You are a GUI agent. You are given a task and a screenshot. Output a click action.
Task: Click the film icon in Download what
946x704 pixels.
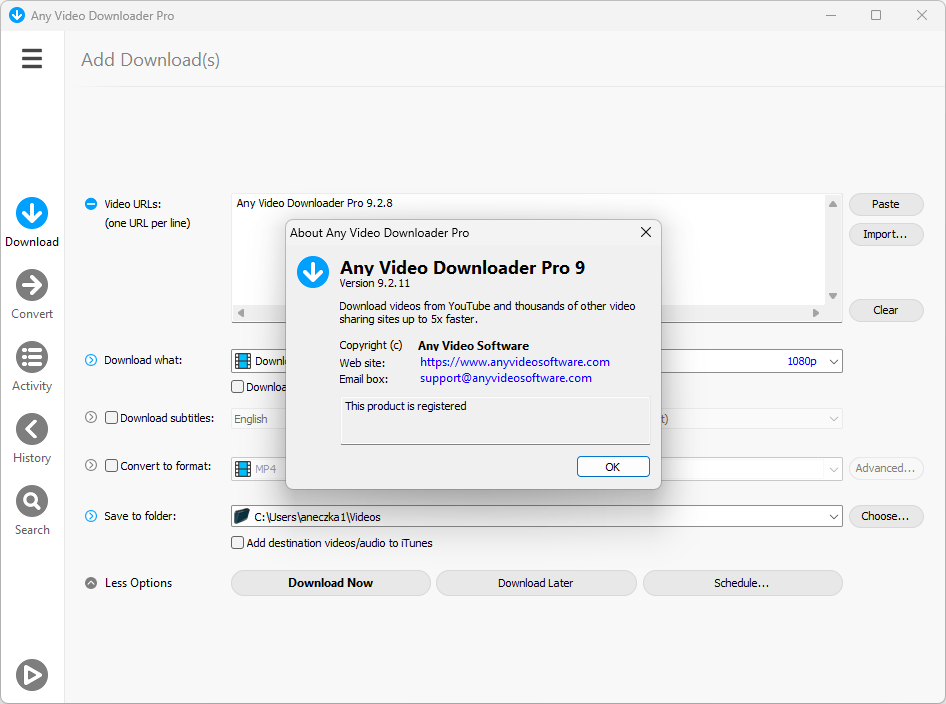[243, 361]
